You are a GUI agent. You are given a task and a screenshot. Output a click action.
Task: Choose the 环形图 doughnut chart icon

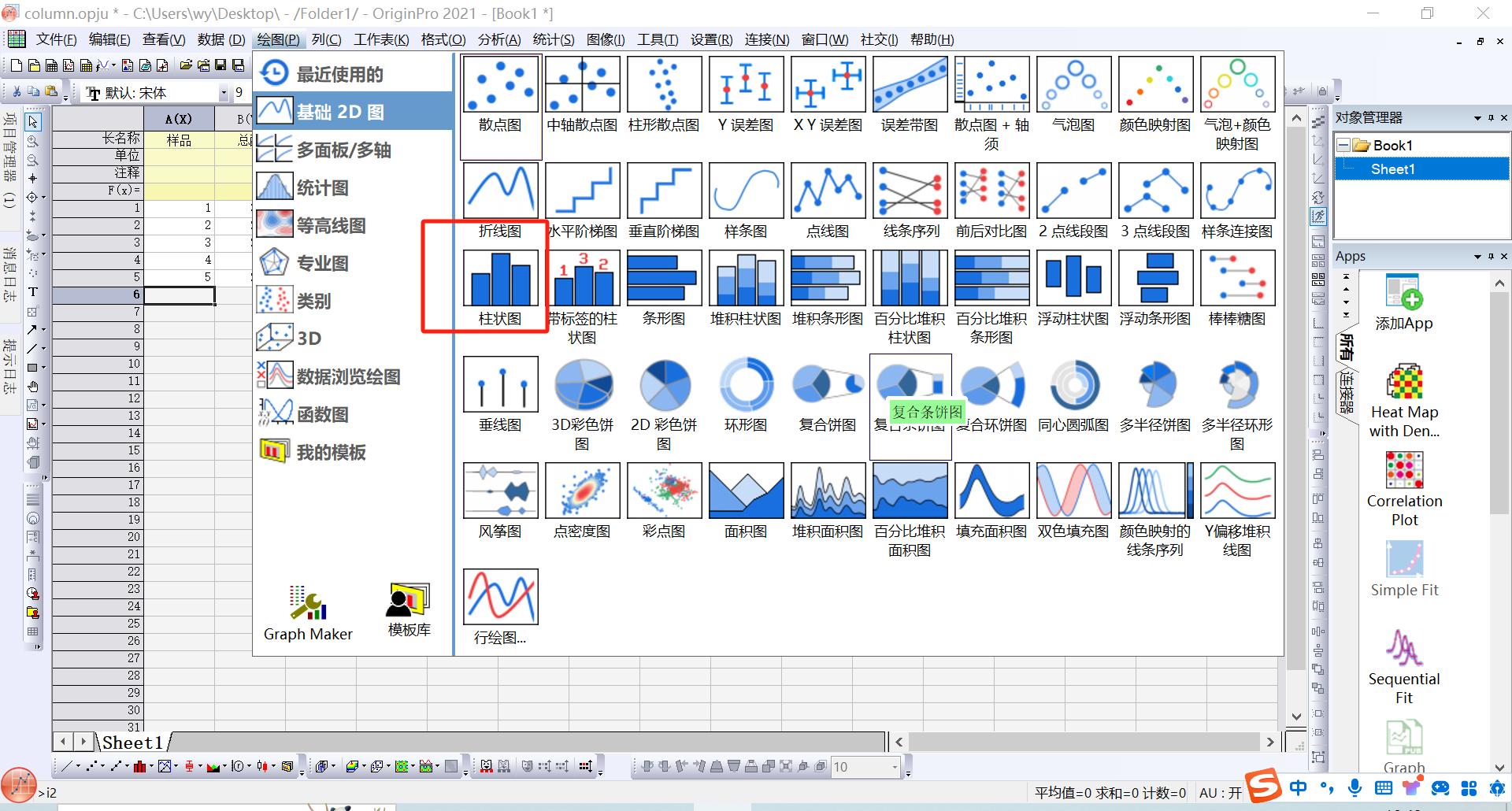point(746,385)
